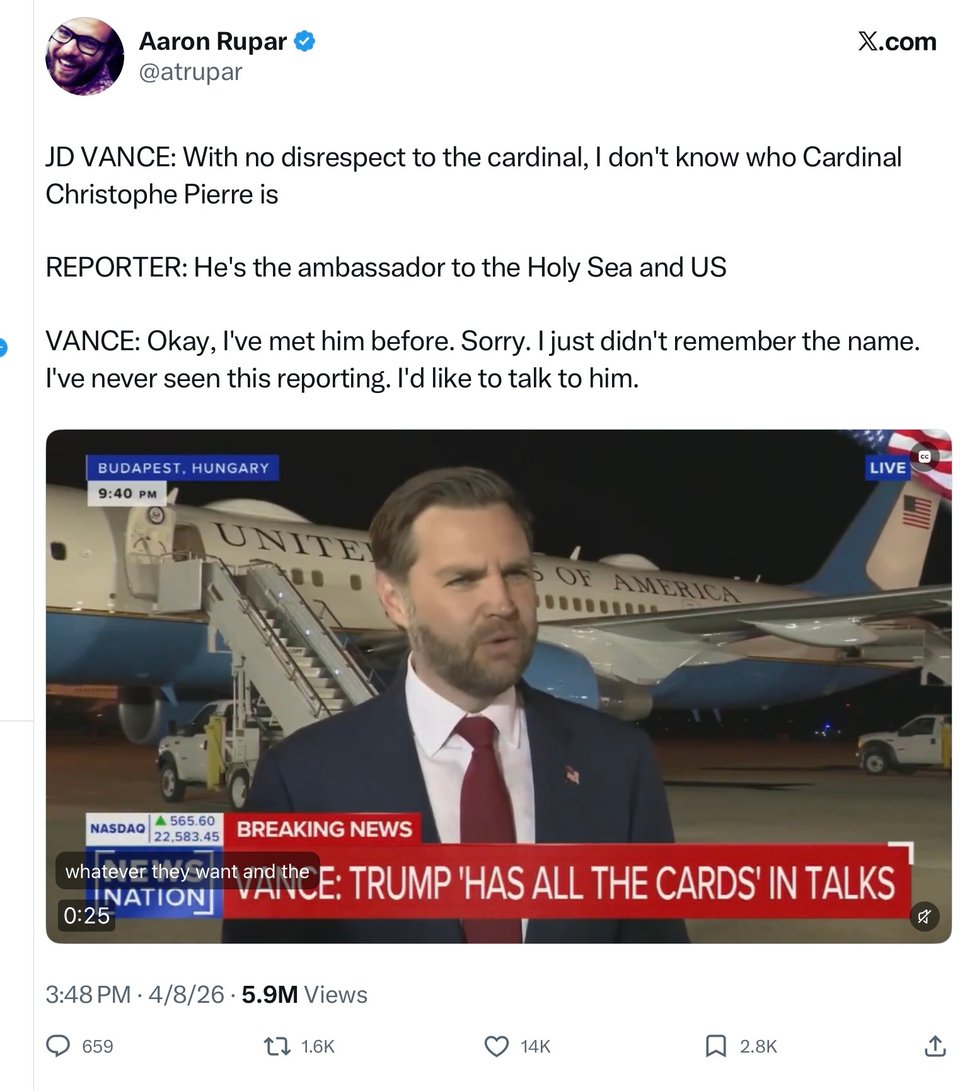Viewport: 960px width, 1091px height.
Task: Play the JD Vance video
Action: [x=498, y=686]
